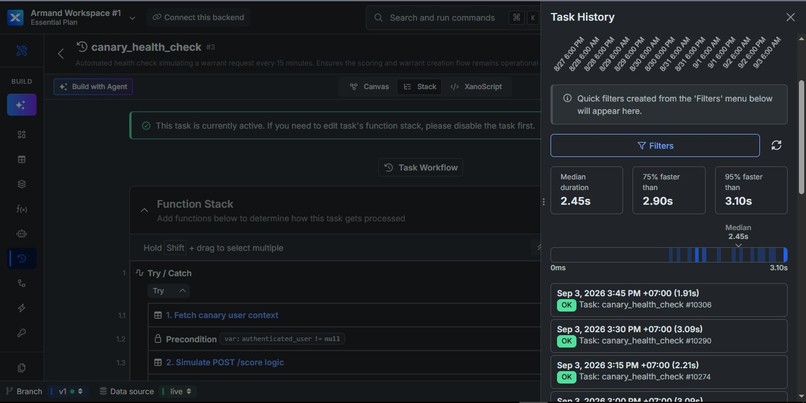Open the Filters menu button
The width and height of the screenshot is (806, 403).
[655, 145]
